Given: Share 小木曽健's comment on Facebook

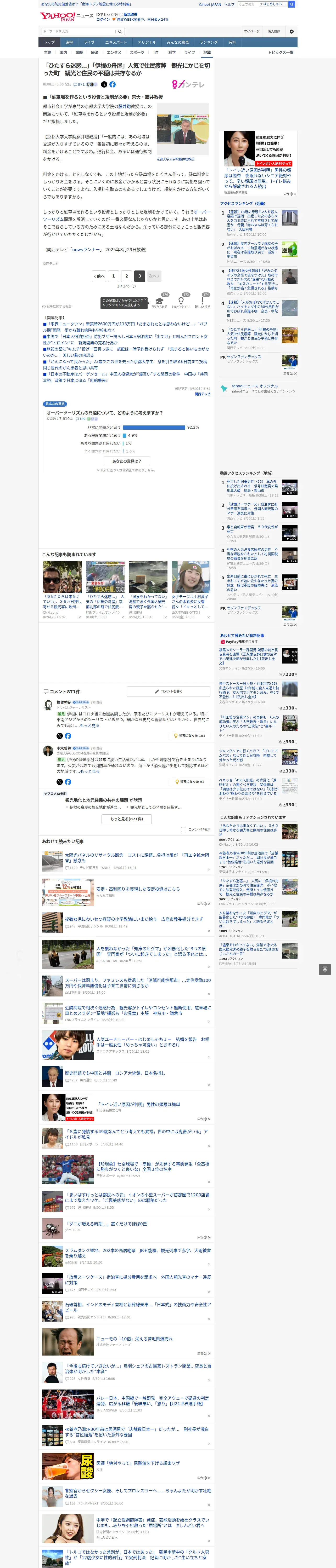Looking at the screenshot, I should (68, 782).
